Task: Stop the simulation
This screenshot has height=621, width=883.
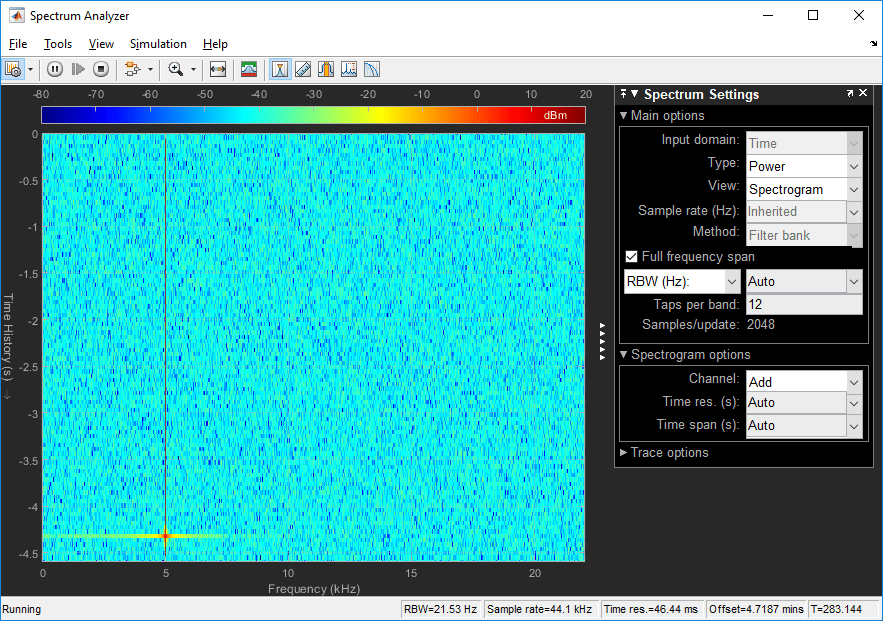Action: pos(101,69)
